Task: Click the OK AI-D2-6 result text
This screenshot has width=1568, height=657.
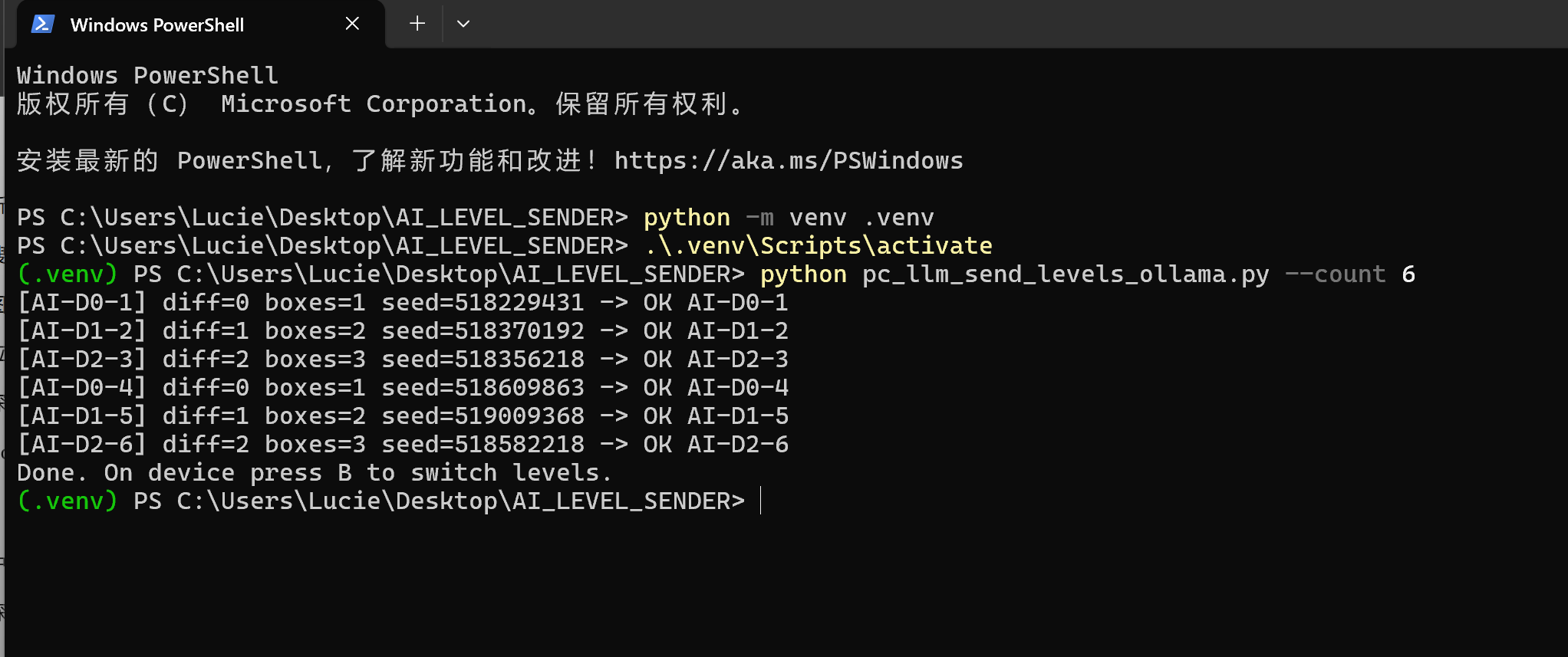Action: pos(715,445)
